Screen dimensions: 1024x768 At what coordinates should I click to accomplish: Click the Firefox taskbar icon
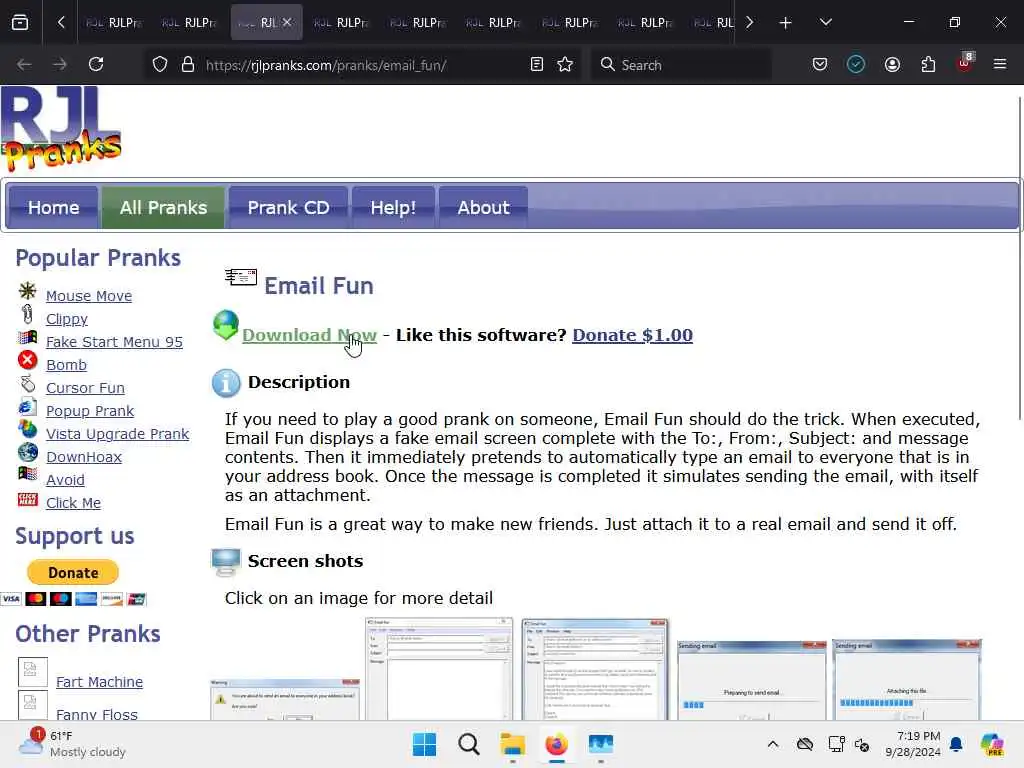click(x=556, y=744)
